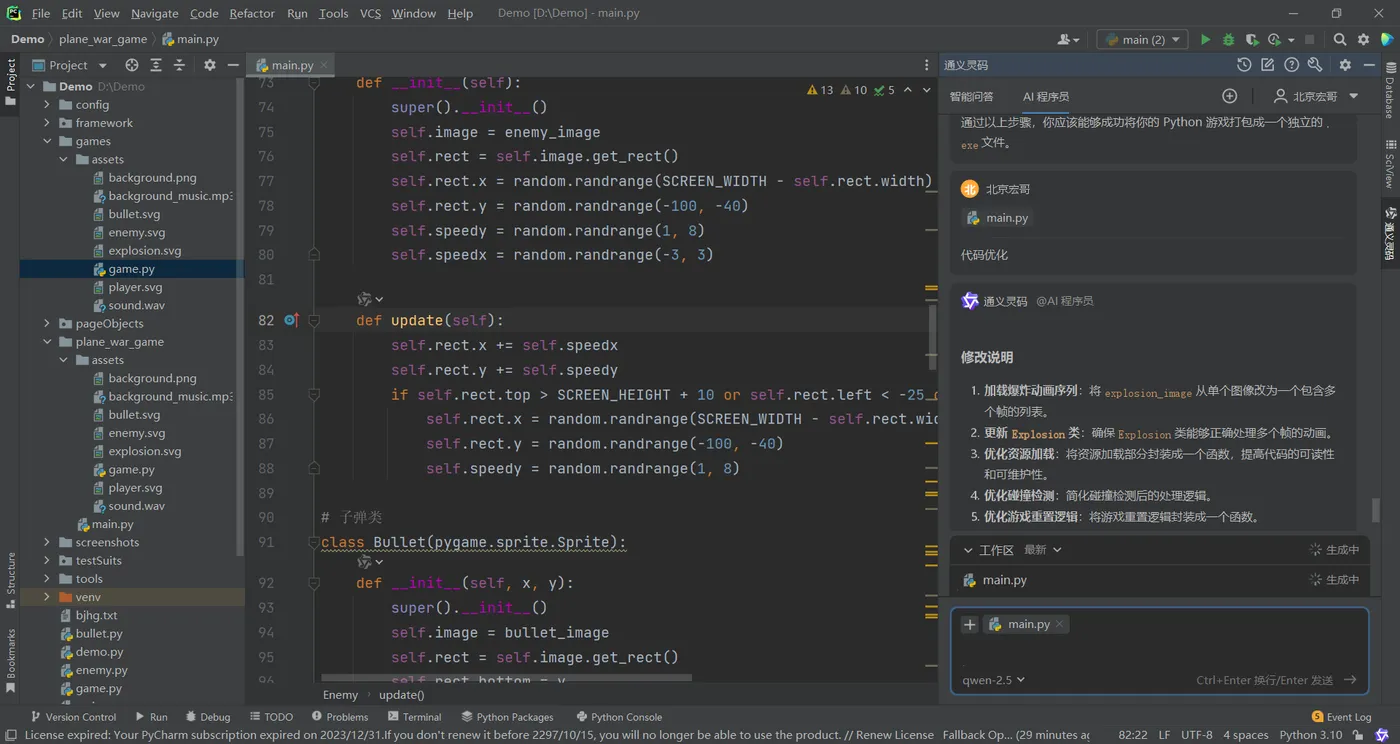
Task: Select the opened file locator target icon
Action: (132, 65)
